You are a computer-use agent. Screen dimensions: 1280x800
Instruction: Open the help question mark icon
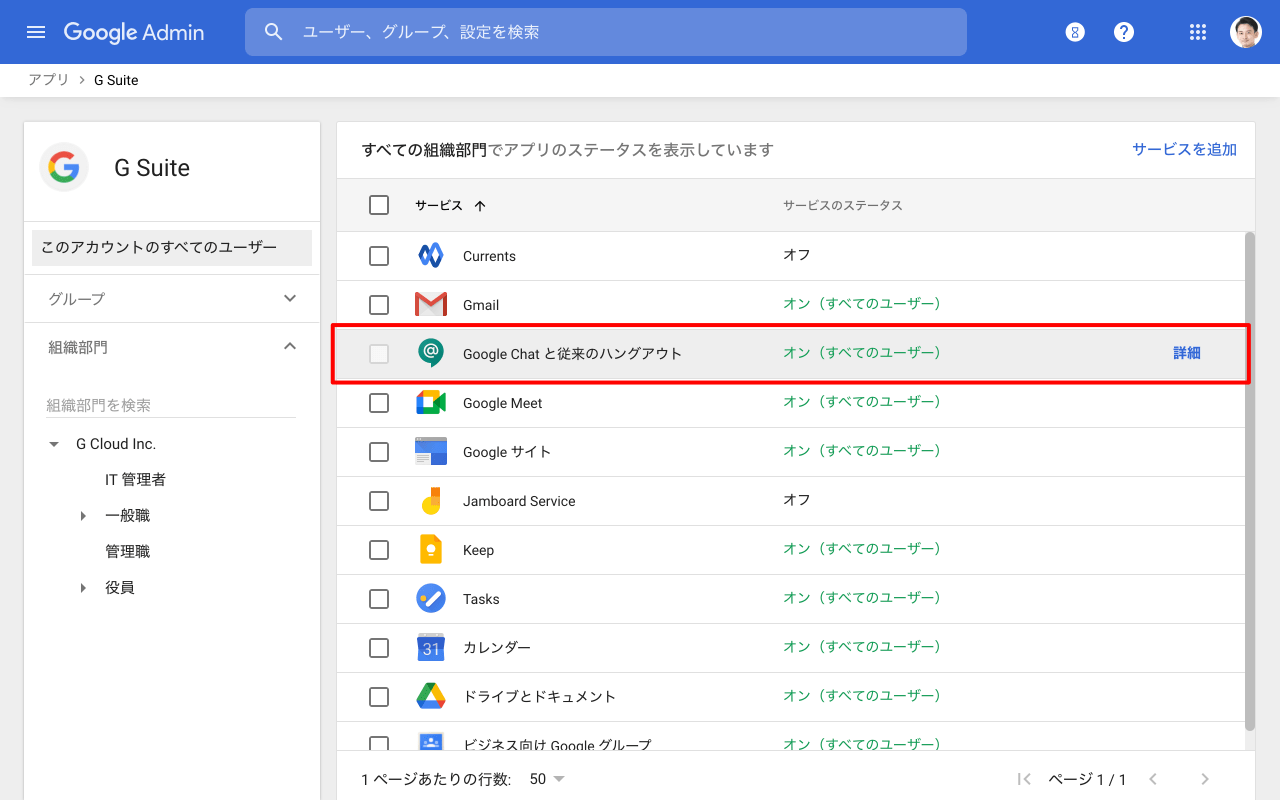click(x=1124, y=32)
